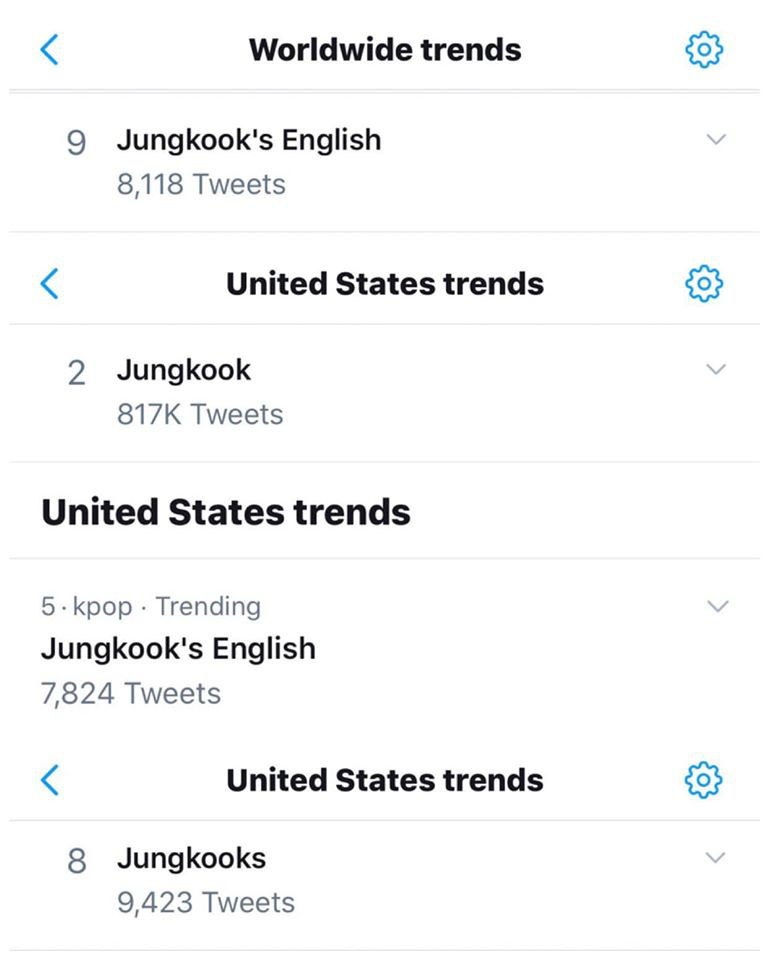Screen dimensions: 769x960
Task: Open settings gear beside Worldwide trends
Action: click(x=704, y=49)
